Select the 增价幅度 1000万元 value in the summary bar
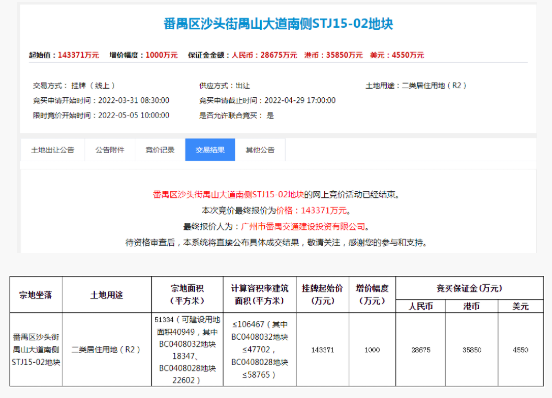This screenshot has height=398, width=552. (162, 55)
